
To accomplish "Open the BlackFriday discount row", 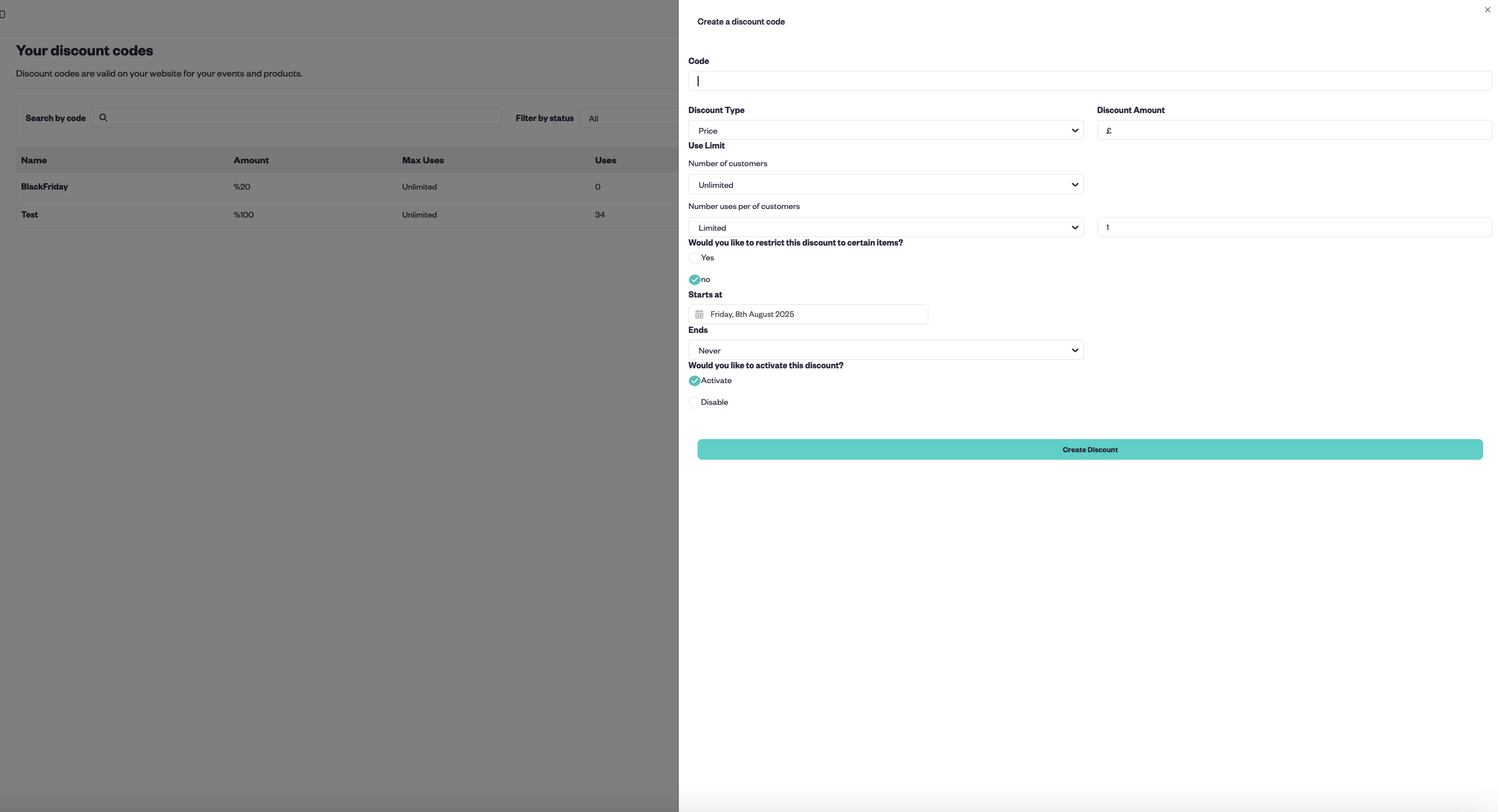I will click(45, 187).
